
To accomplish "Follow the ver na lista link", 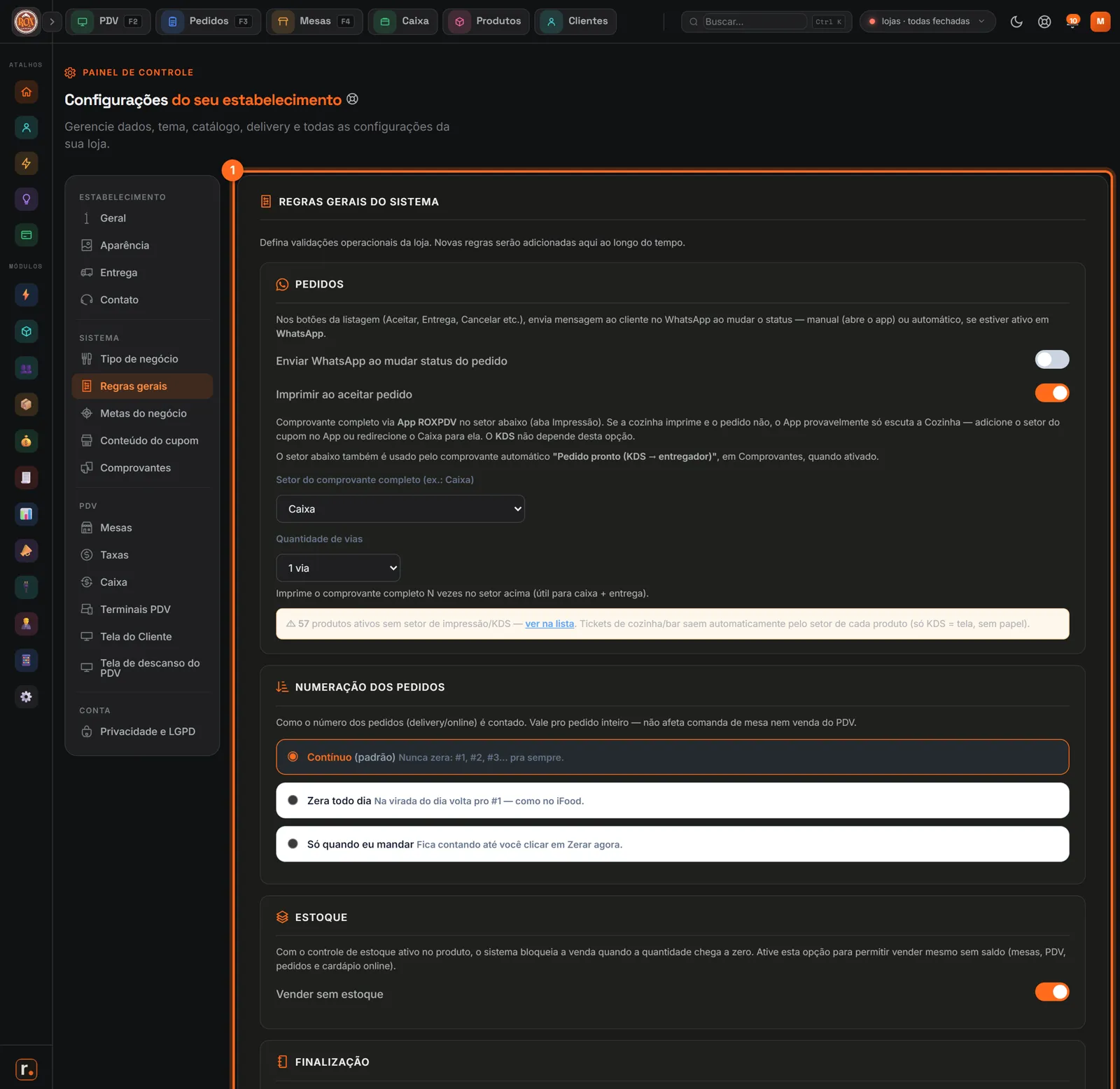I will [x=549, y=624].
